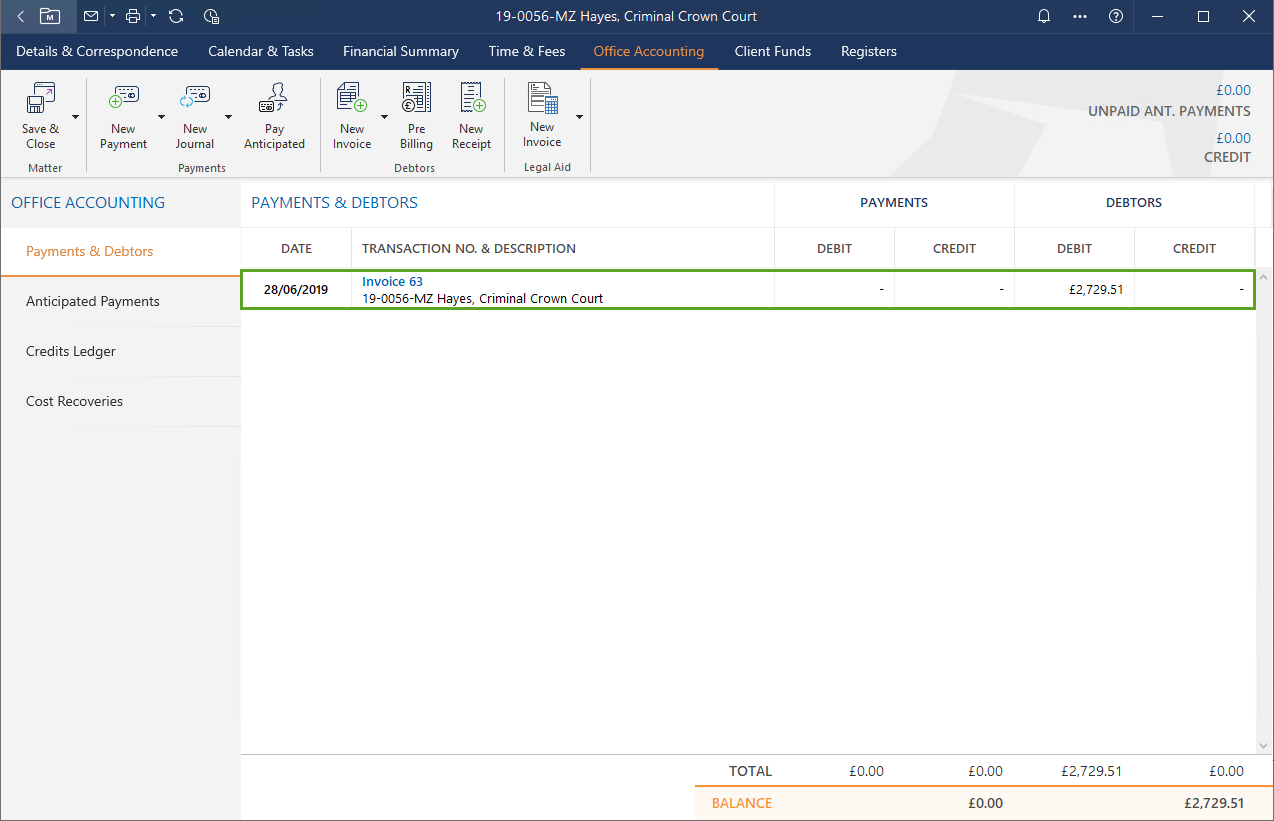Open the Client Funds tab
1274x821 pixels.
772,51
